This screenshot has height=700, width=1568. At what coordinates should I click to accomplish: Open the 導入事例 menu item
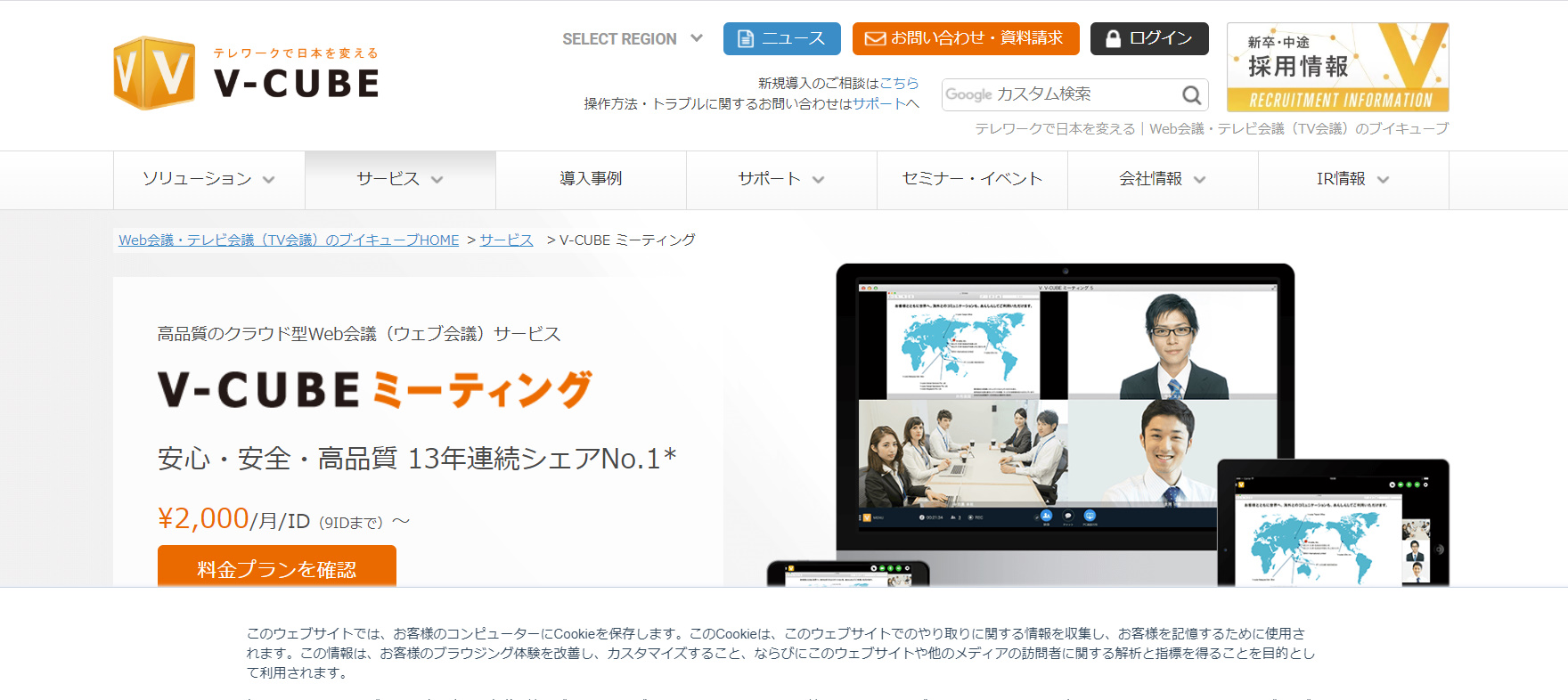click(x=591, y=179)
